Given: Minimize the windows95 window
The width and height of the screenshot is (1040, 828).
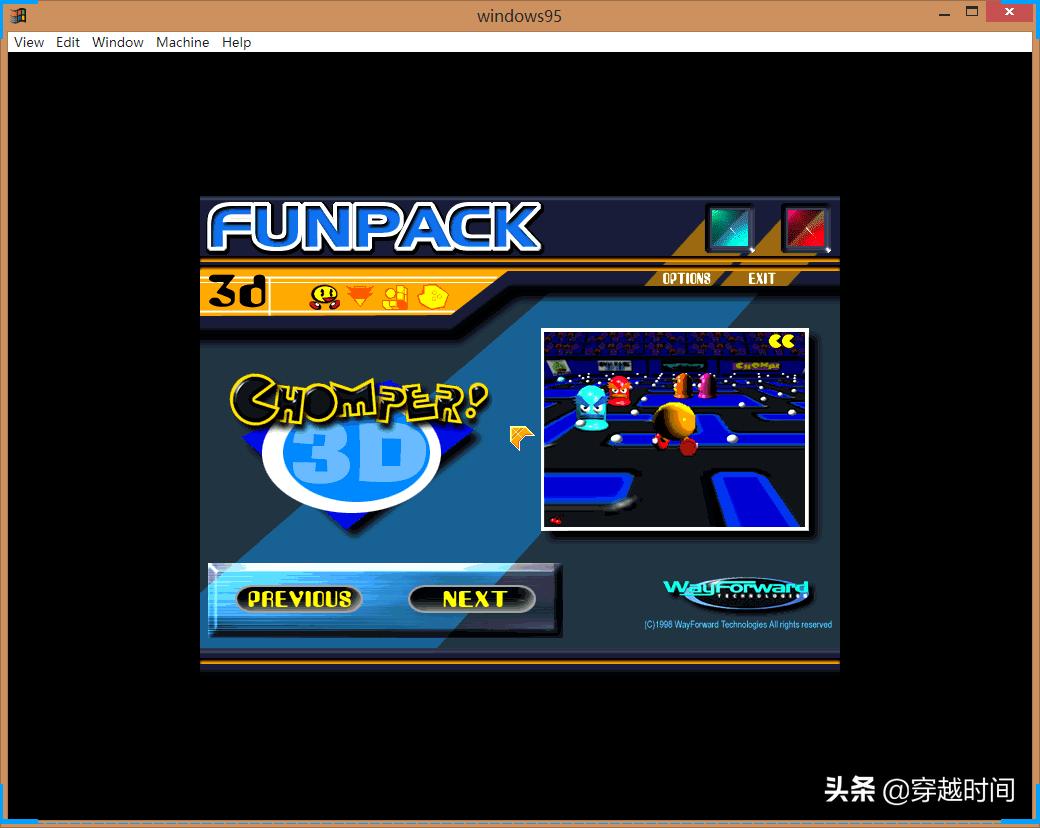Looking at the screenshot, I should point(944,13).
